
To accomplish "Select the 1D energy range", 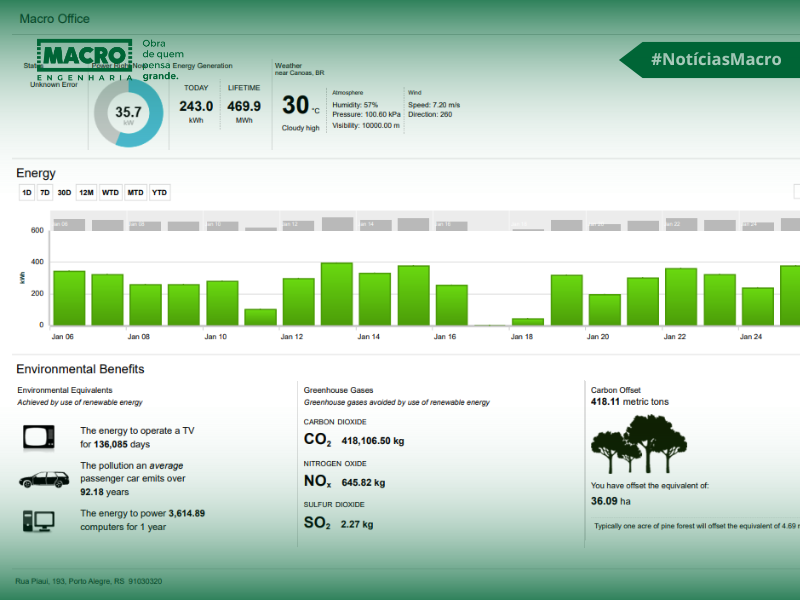I will [x=27, y=192].
